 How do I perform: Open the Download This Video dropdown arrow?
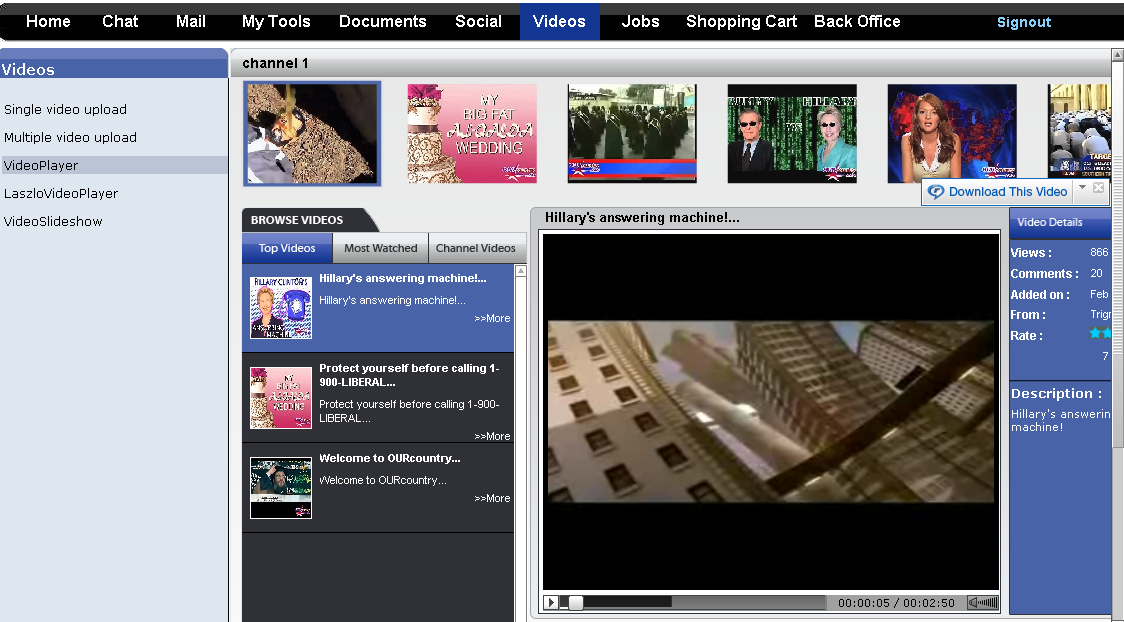click(x=1082, y=188)
